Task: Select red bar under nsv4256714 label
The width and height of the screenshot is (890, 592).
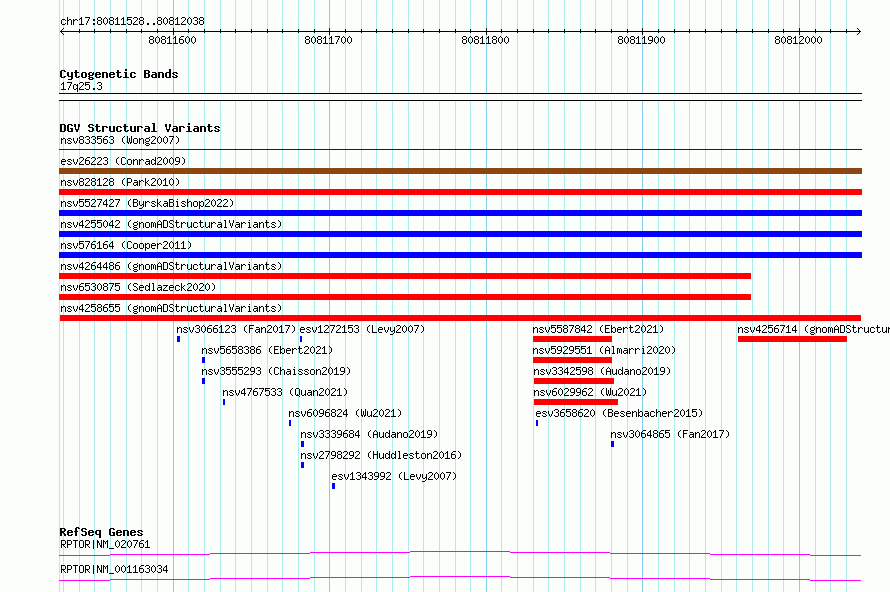Action: coord(792,339)
